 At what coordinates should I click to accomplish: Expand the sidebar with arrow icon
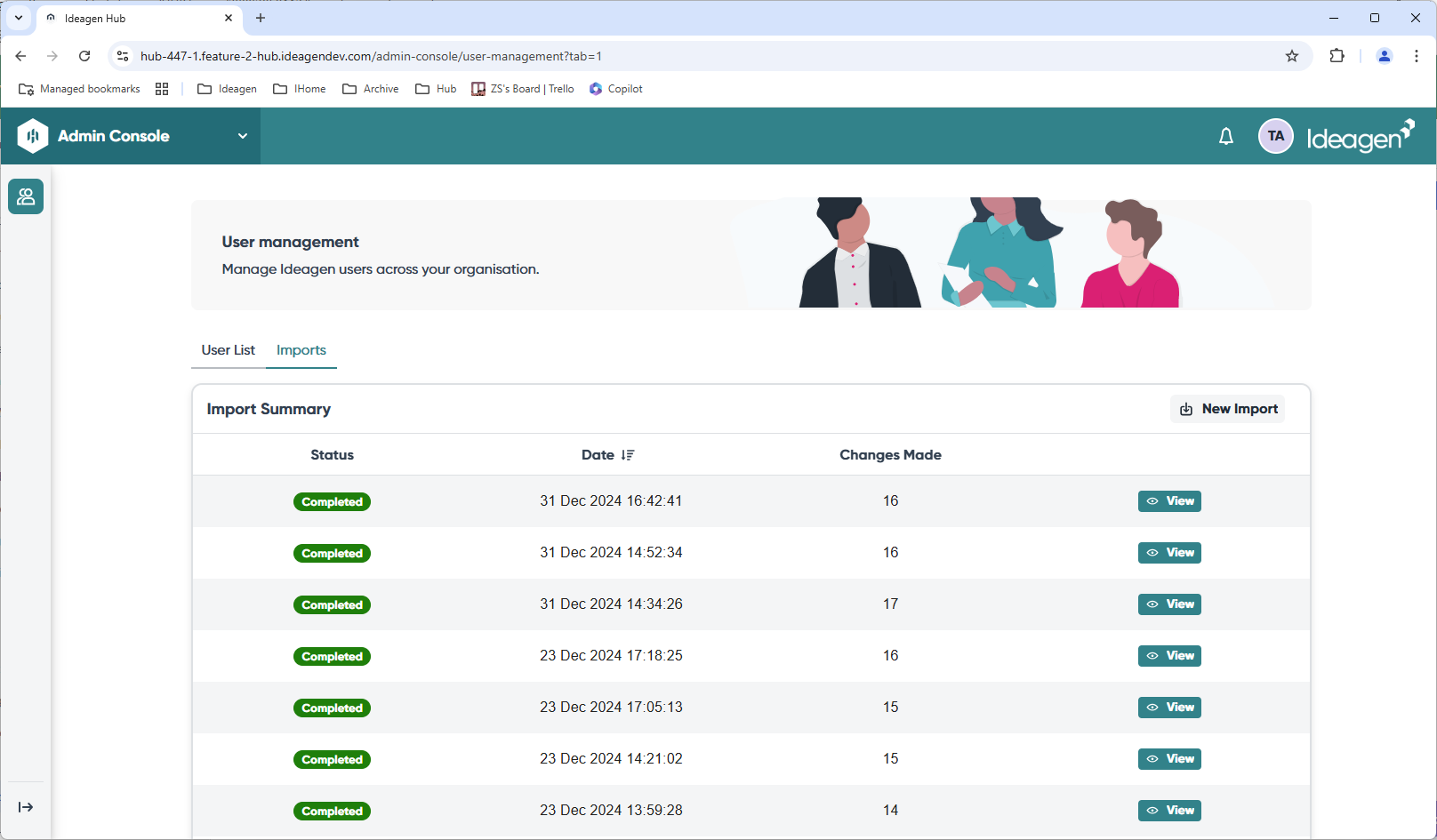[26, 807]
